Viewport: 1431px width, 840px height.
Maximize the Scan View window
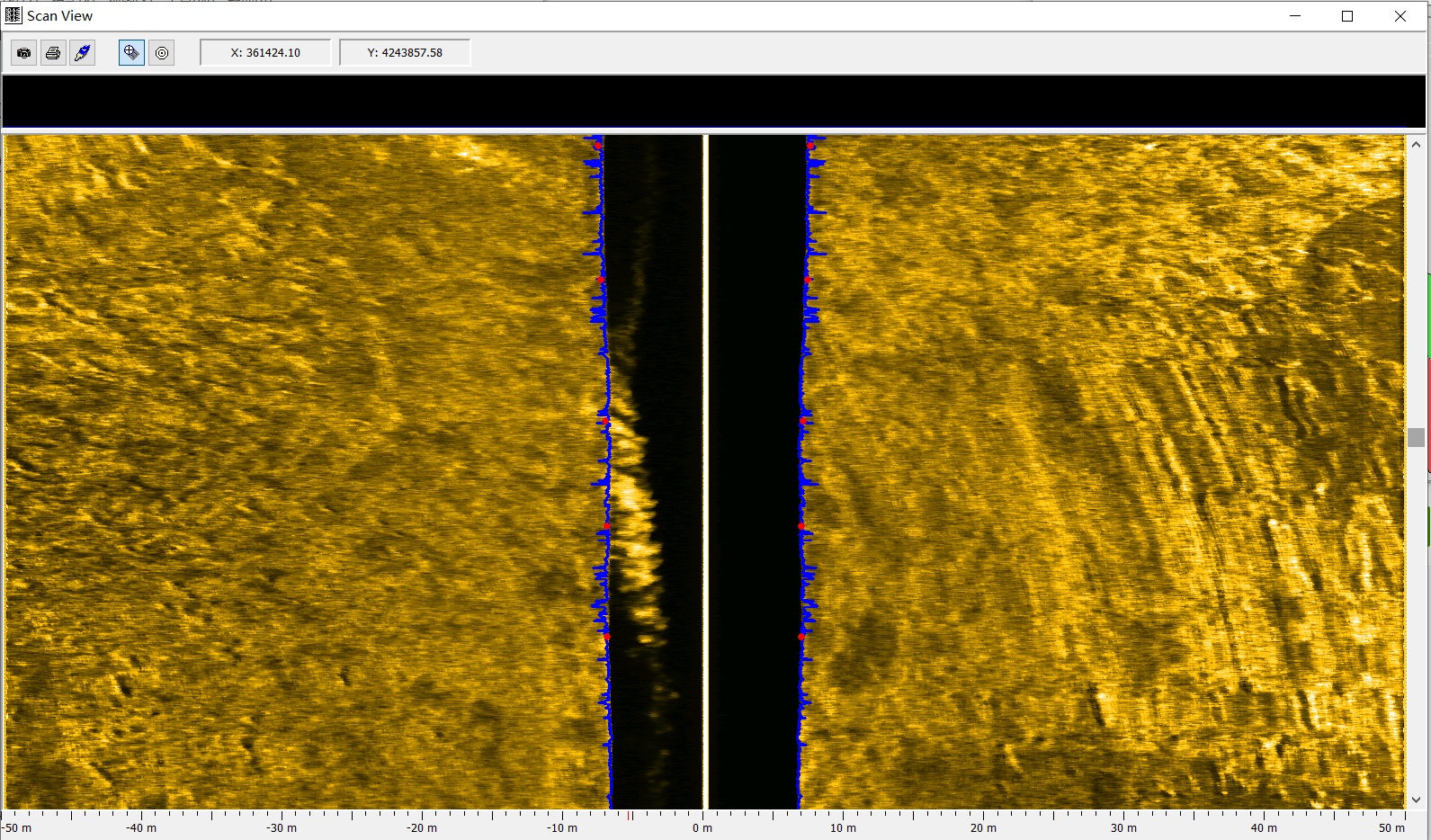pos(1347,16)
